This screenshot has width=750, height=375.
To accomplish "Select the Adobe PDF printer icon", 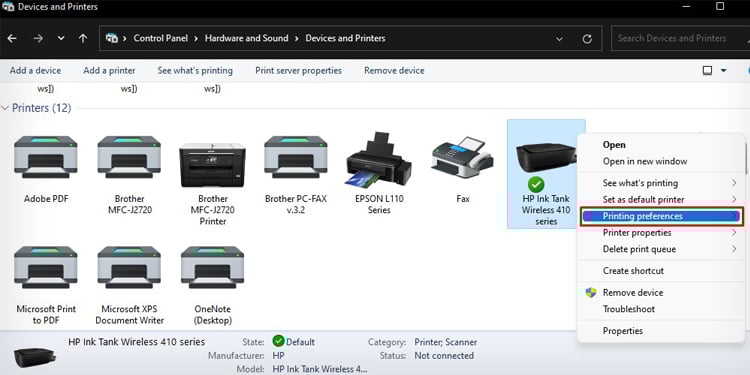I will coord(46,157).
